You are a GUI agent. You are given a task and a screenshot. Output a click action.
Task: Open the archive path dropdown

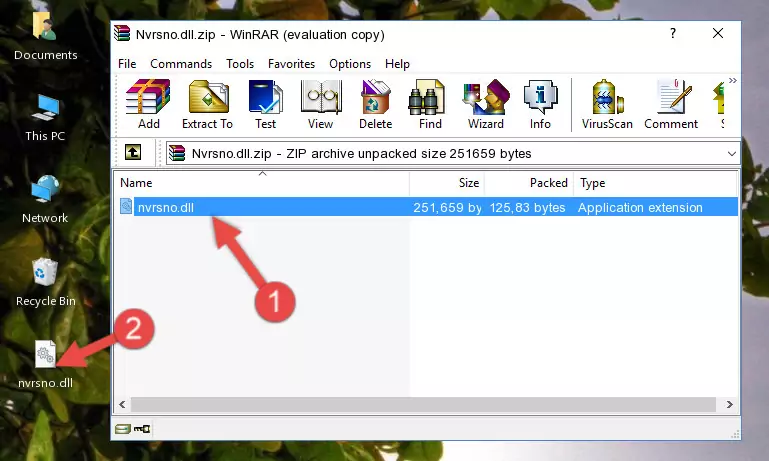731,154
